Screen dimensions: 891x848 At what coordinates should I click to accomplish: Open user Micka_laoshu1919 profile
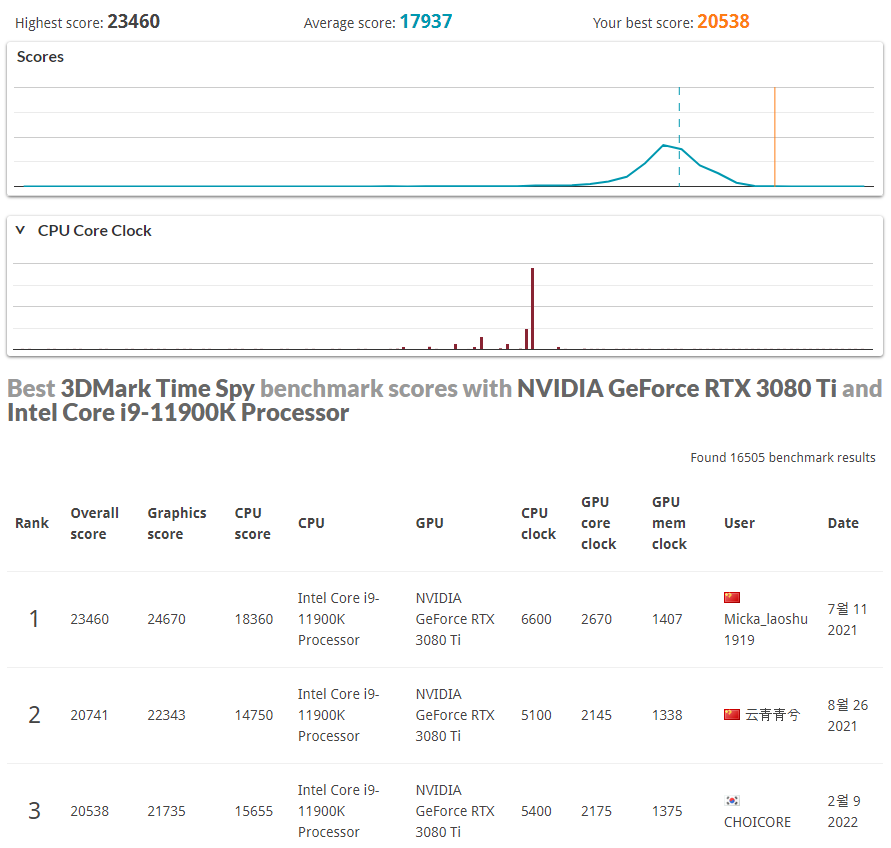click(x=765, y=629)
